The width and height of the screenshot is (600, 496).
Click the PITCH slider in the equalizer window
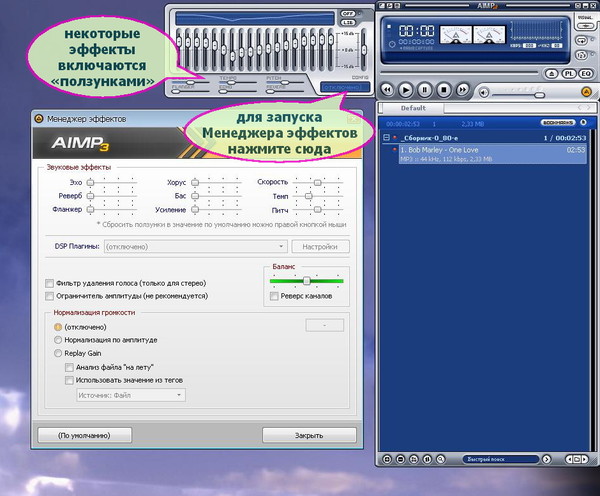(x=285, y=82)
